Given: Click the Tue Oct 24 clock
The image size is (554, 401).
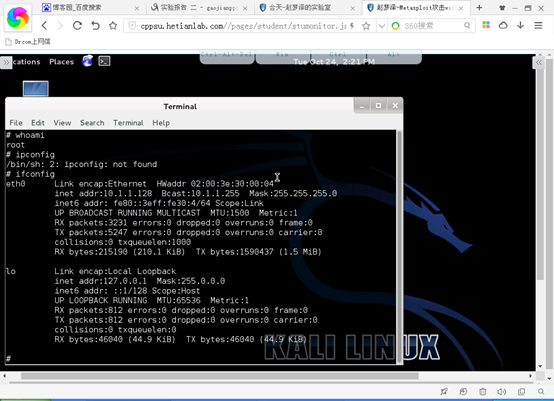Looking at the screenshot, I should pos(334,62).
